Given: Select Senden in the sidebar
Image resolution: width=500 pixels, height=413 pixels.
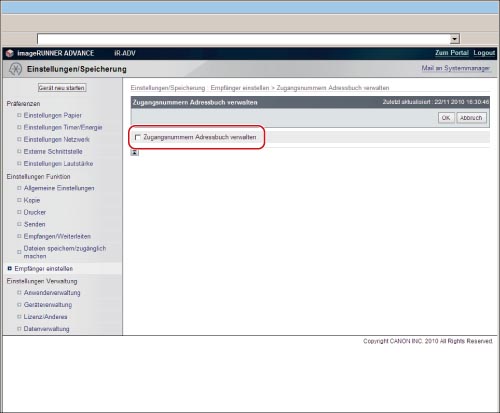Looking at the screenshot, I should tap(34, 224).
